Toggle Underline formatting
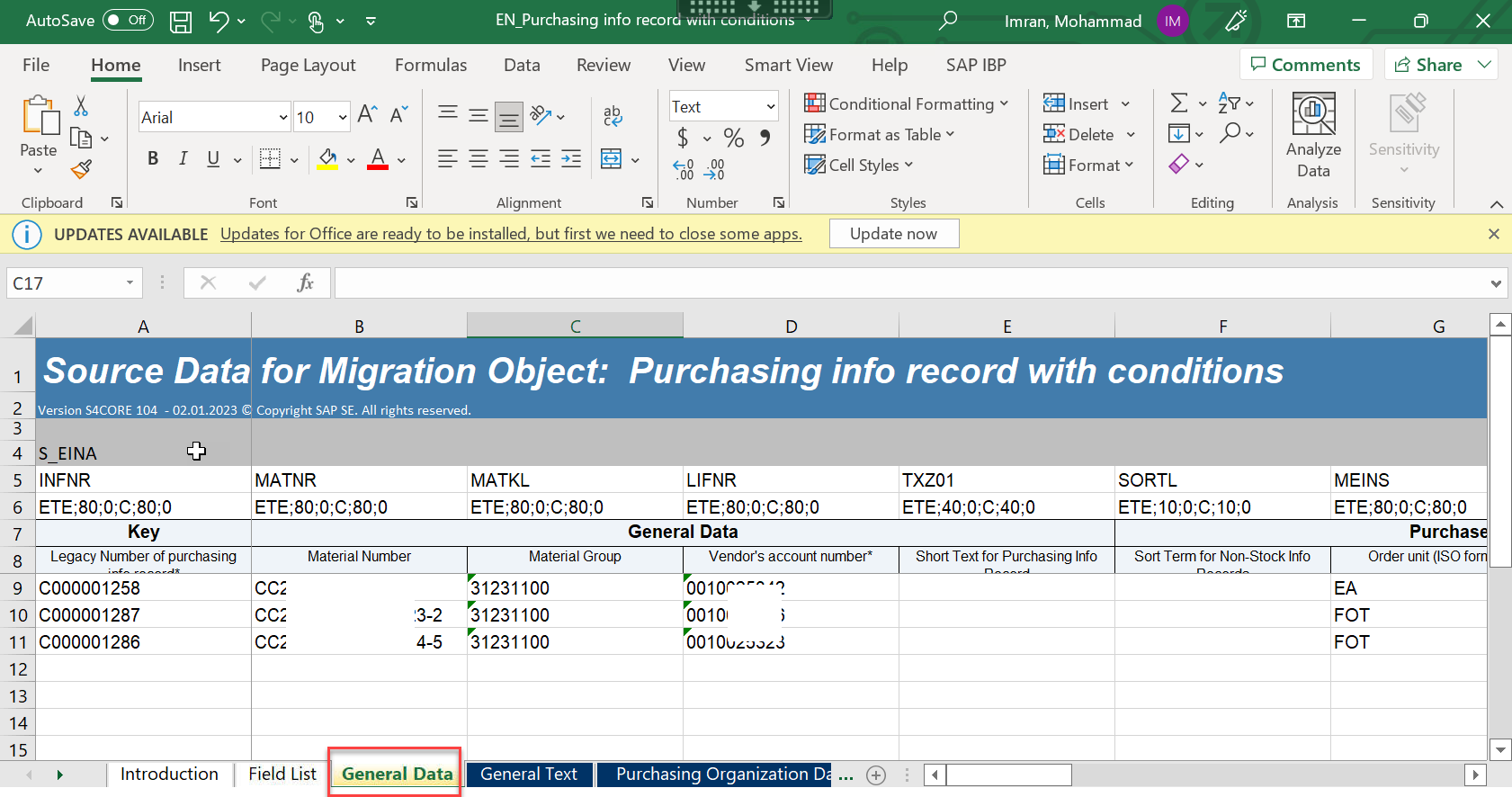 213,159
